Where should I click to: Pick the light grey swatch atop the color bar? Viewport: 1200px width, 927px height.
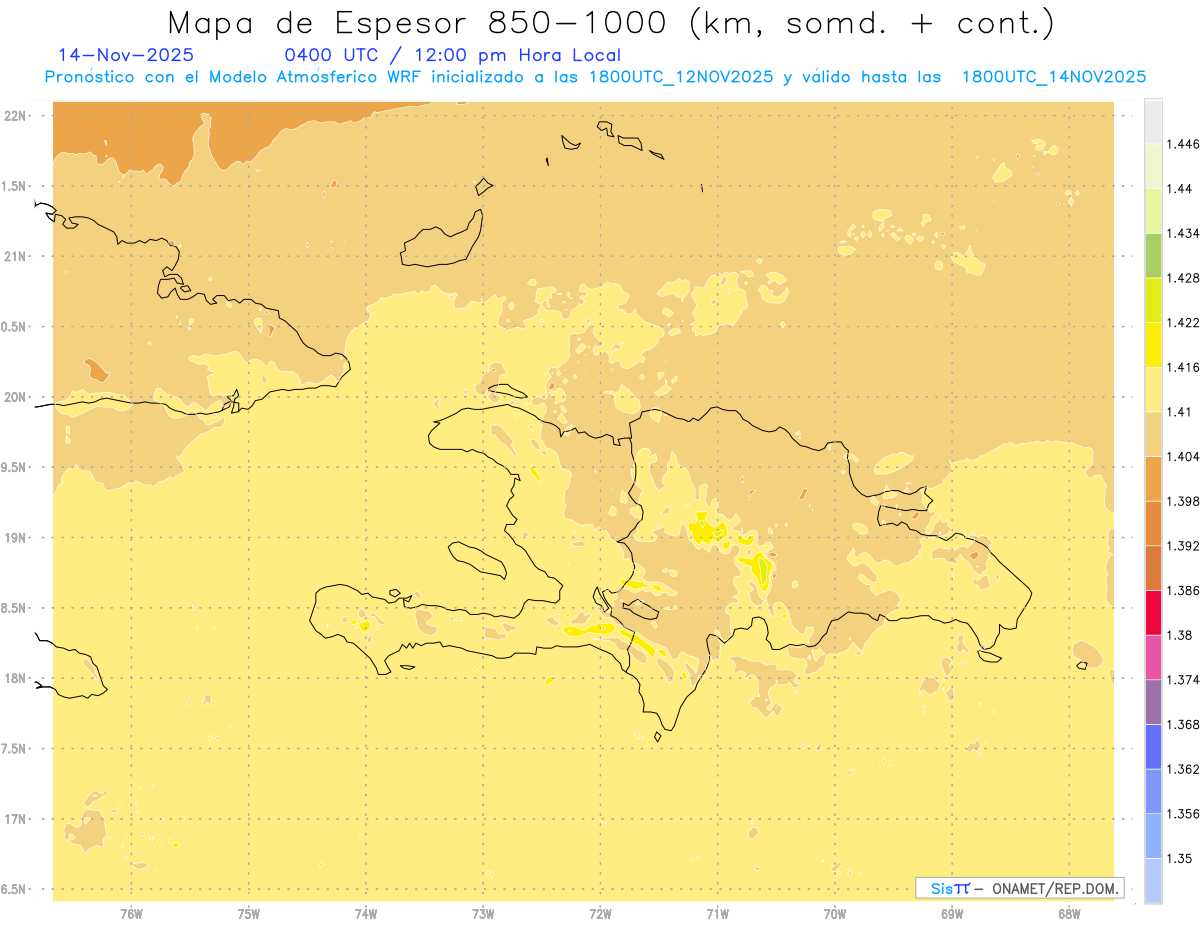click(x=1153, y=121)
